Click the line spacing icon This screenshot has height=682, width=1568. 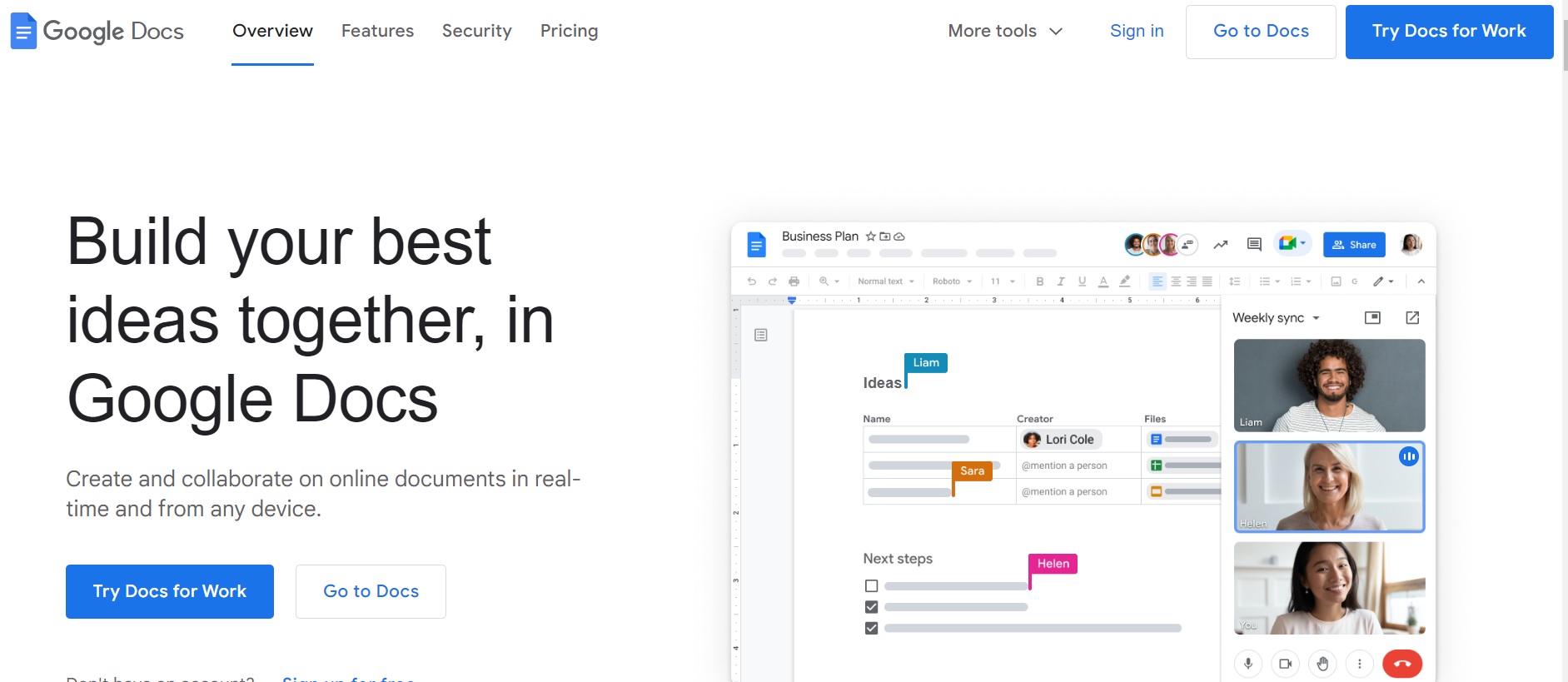(1235, 281)
